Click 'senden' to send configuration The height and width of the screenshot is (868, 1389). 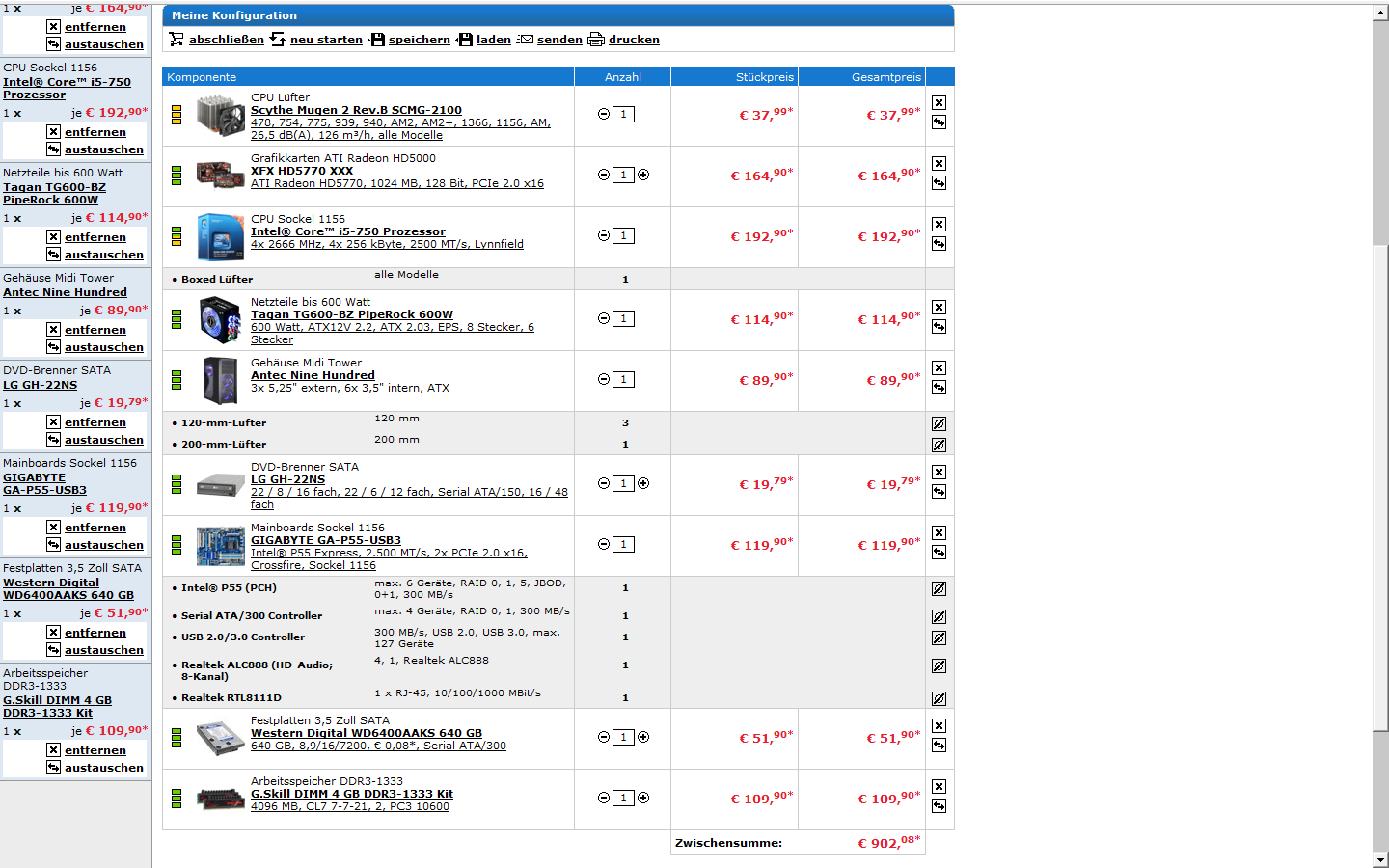[x=559, y=40]
